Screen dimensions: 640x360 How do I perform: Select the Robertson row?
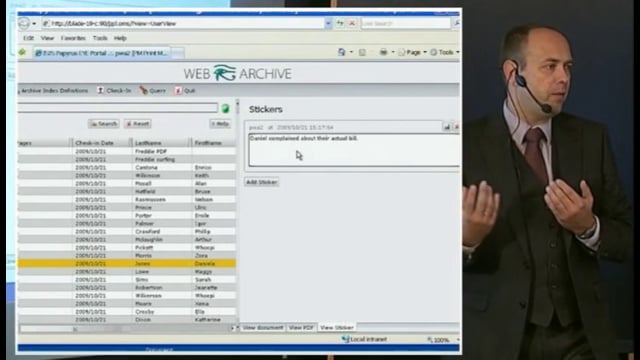127,288
